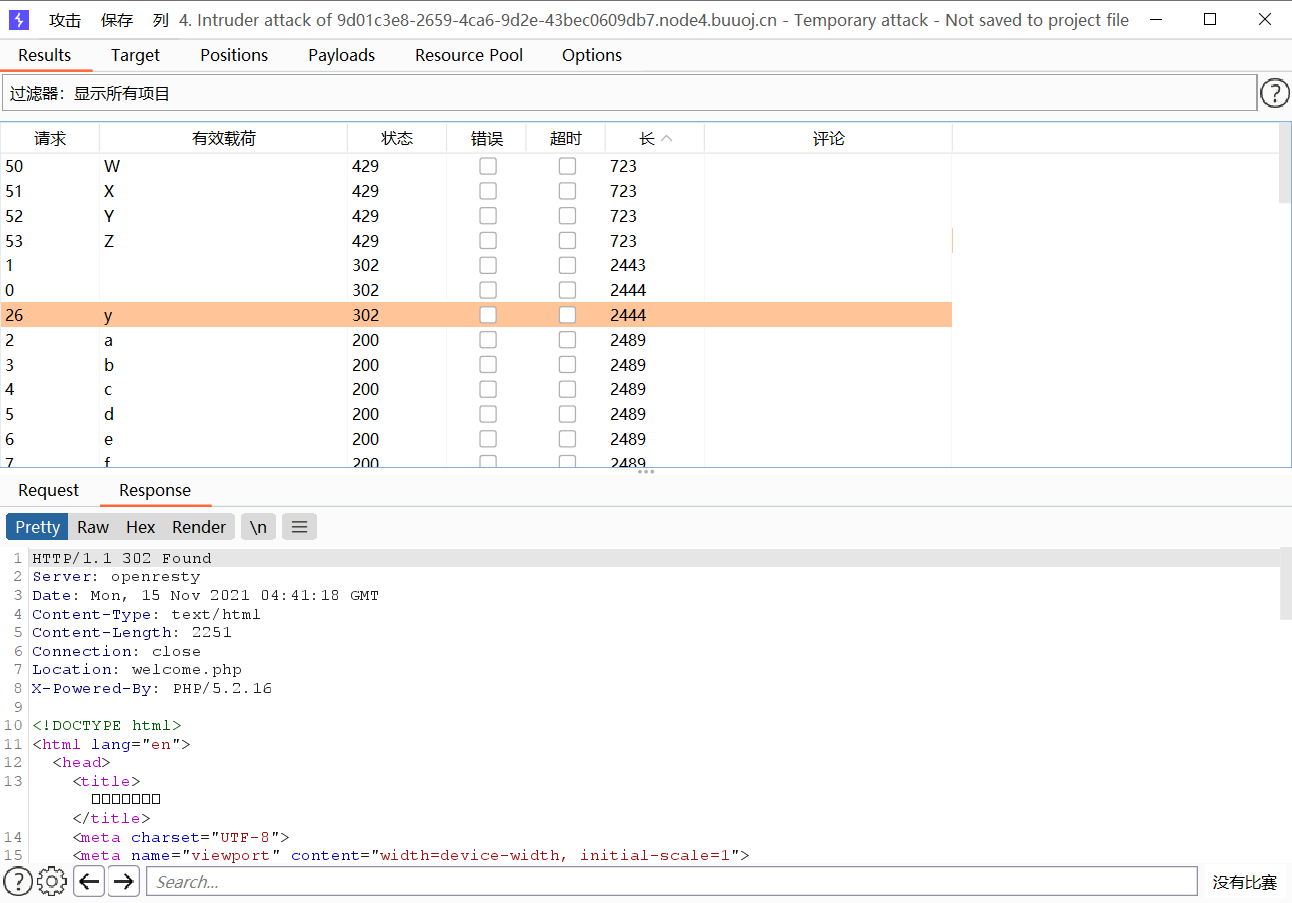1292x903 pixels.
Task: Select the Raw view button
Action: 93,527
